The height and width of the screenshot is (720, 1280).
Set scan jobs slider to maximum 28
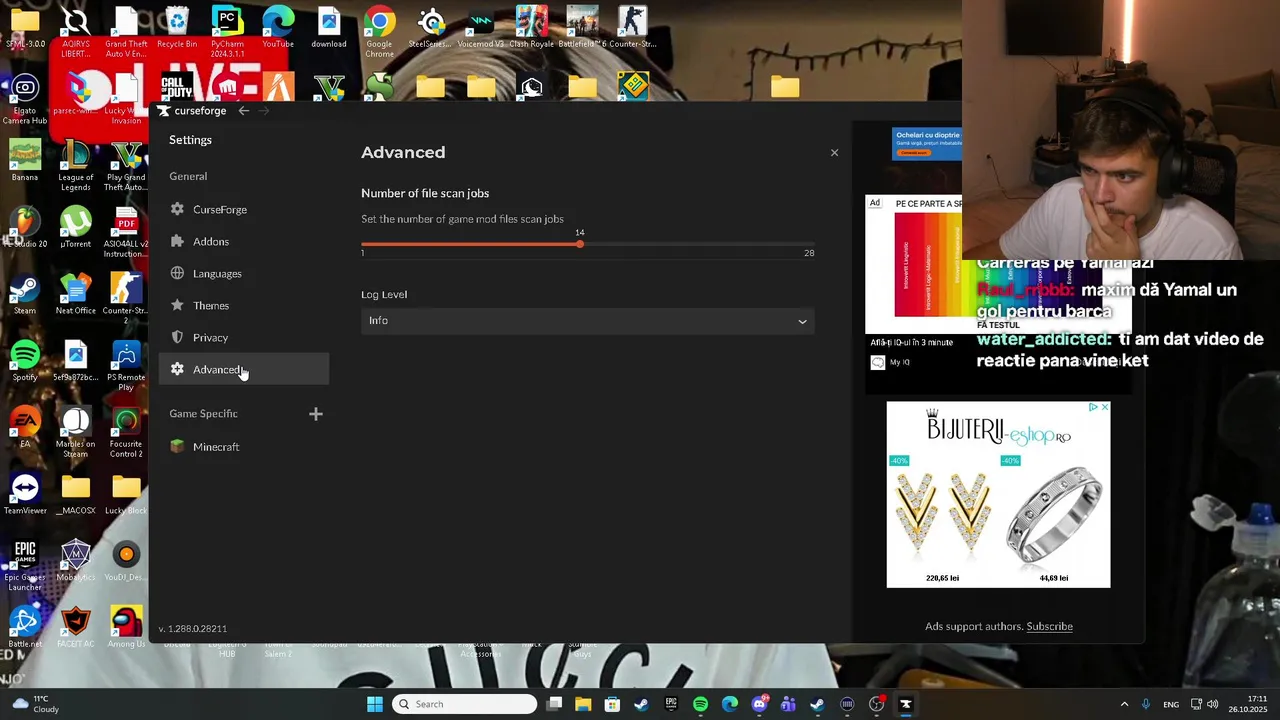(x=813, y=244)
